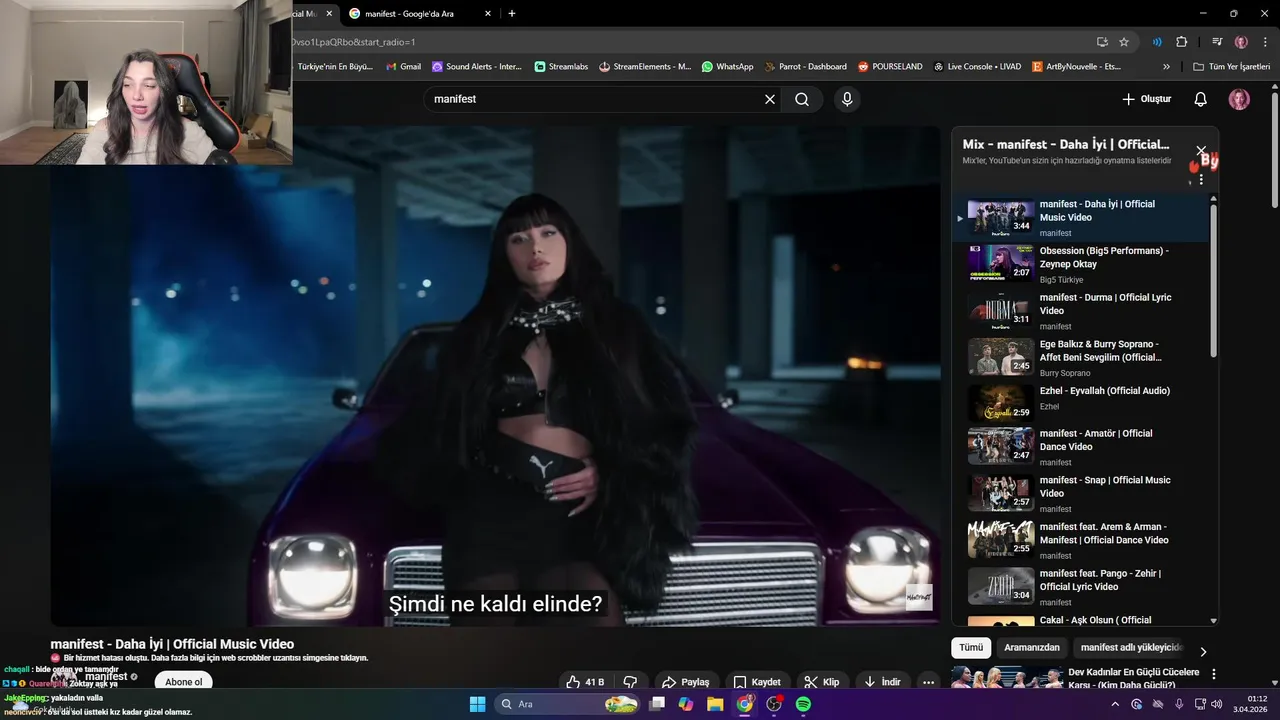Close the Mix playlist panel

[1201, 151]
